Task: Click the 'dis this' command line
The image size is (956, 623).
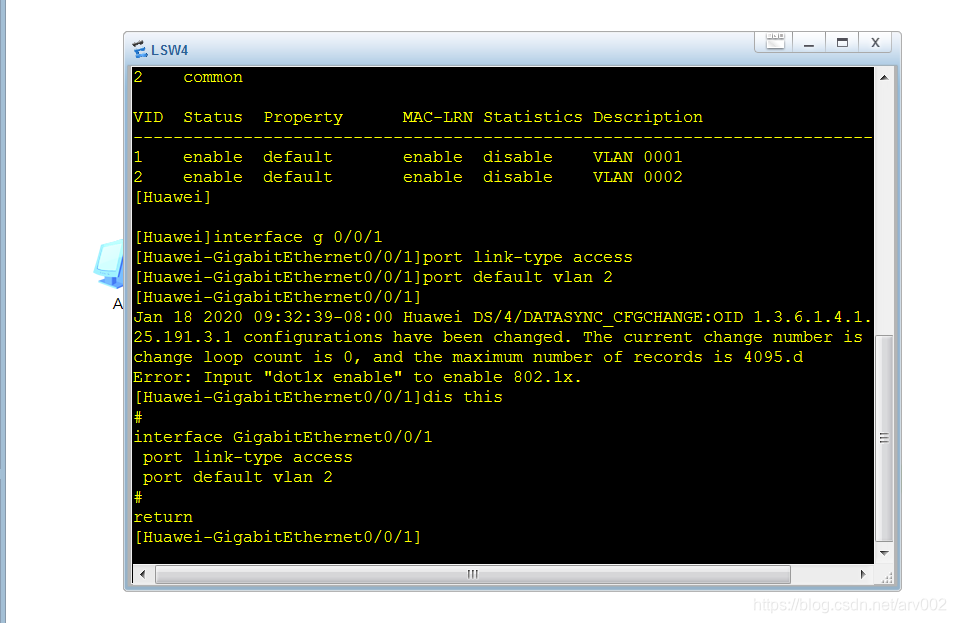Action: [x=318, y=397]
